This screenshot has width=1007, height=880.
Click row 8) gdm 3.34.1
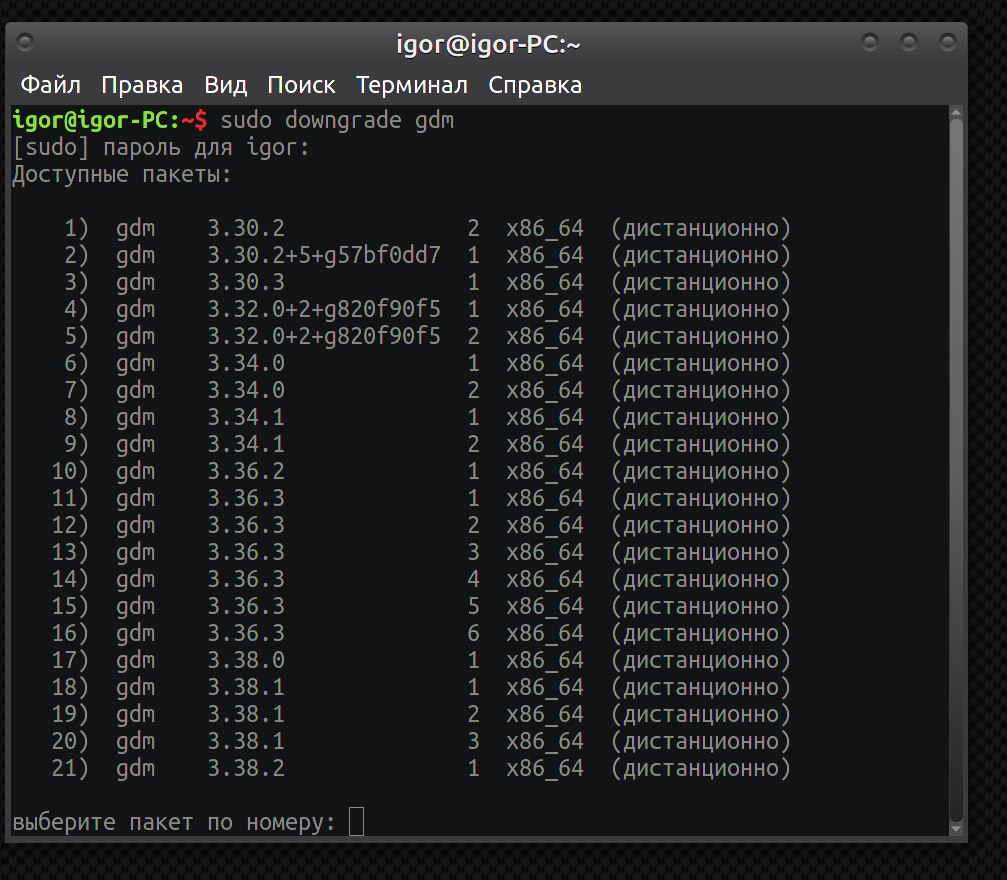[x=427, y=417]
